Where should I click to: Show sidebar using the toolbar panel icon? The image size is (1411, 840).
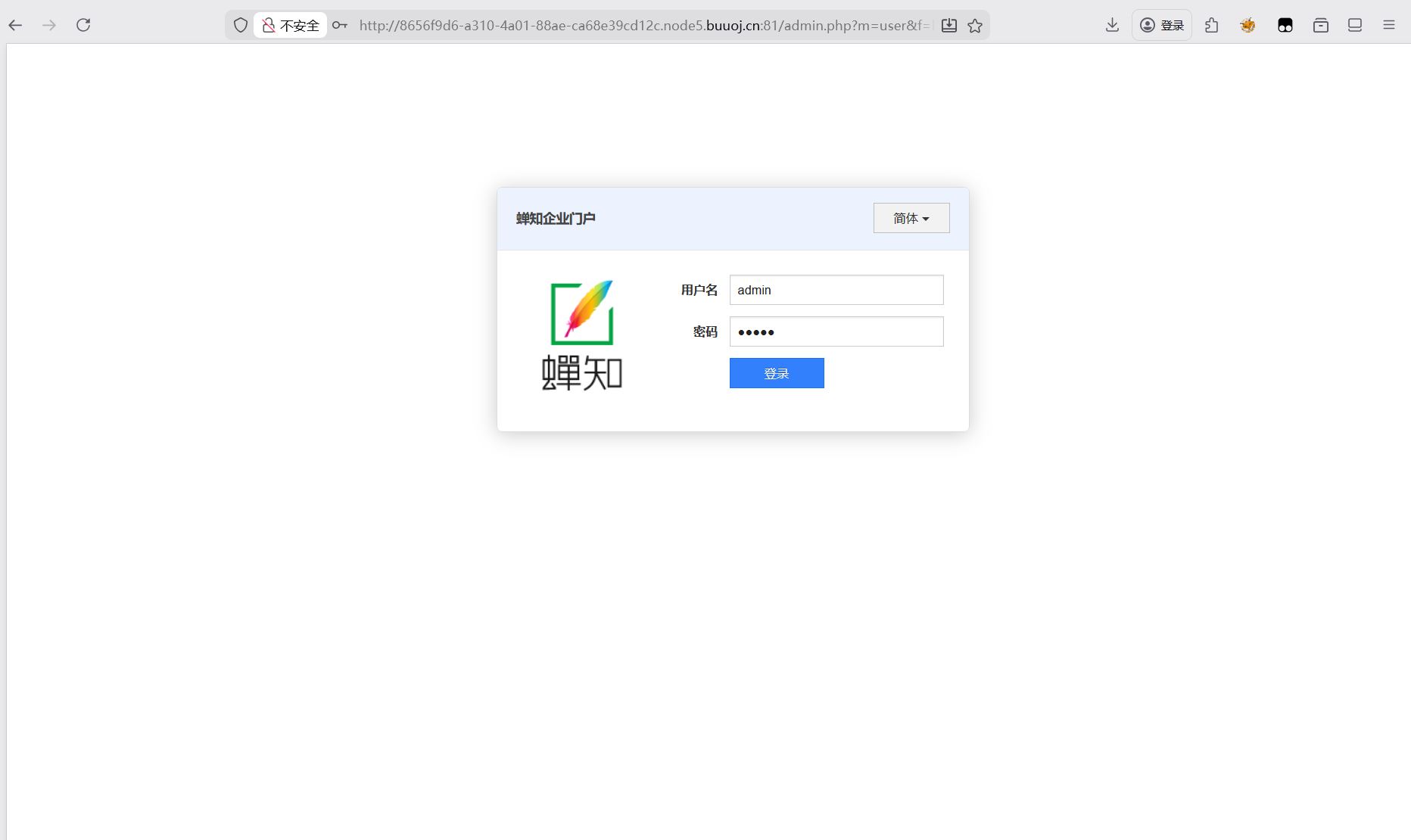[1355, 25]
